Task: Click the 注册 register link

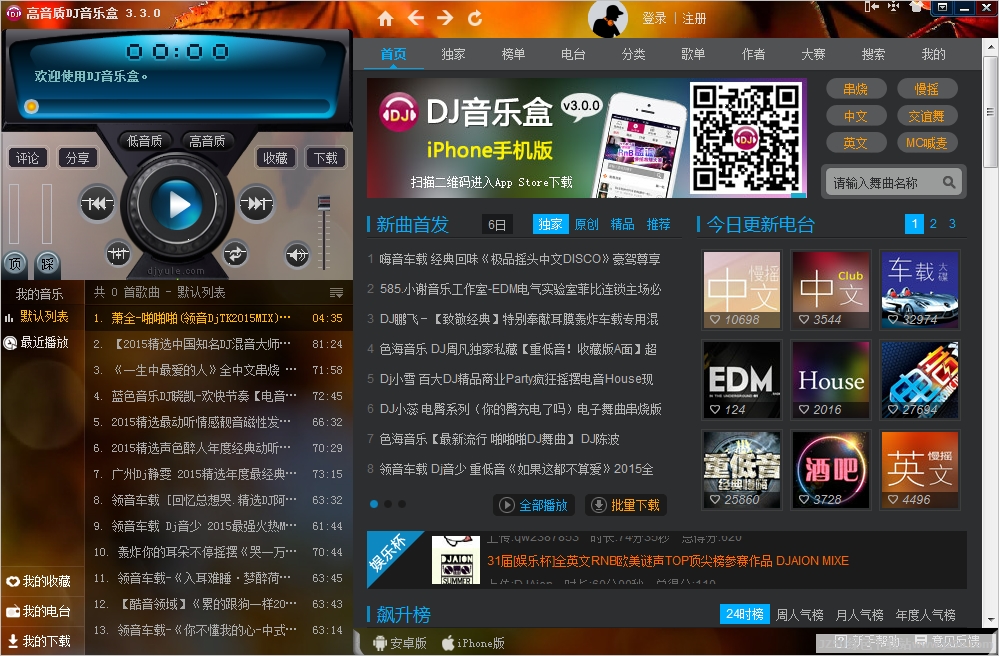Action: (x=694, y=18)
